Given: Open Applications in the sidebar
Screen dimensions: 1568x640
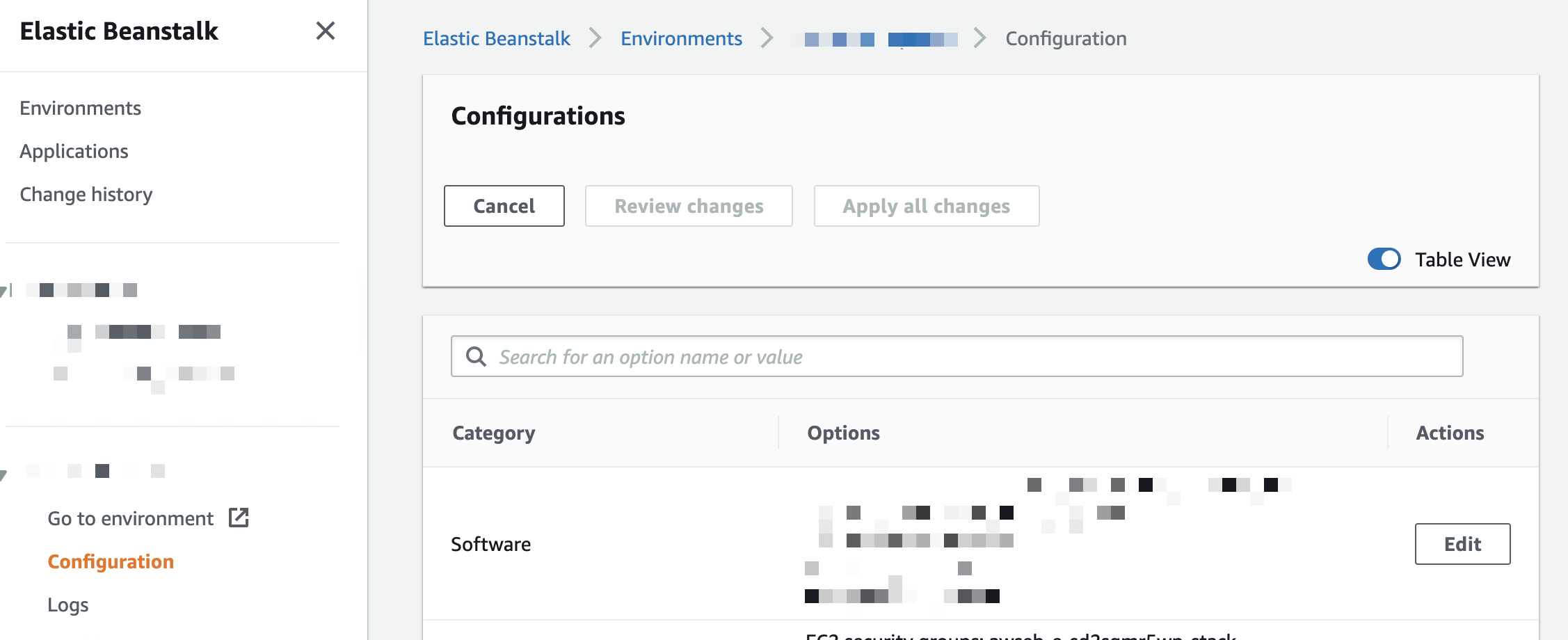Looking at the screenshot, I should [74, 151].
